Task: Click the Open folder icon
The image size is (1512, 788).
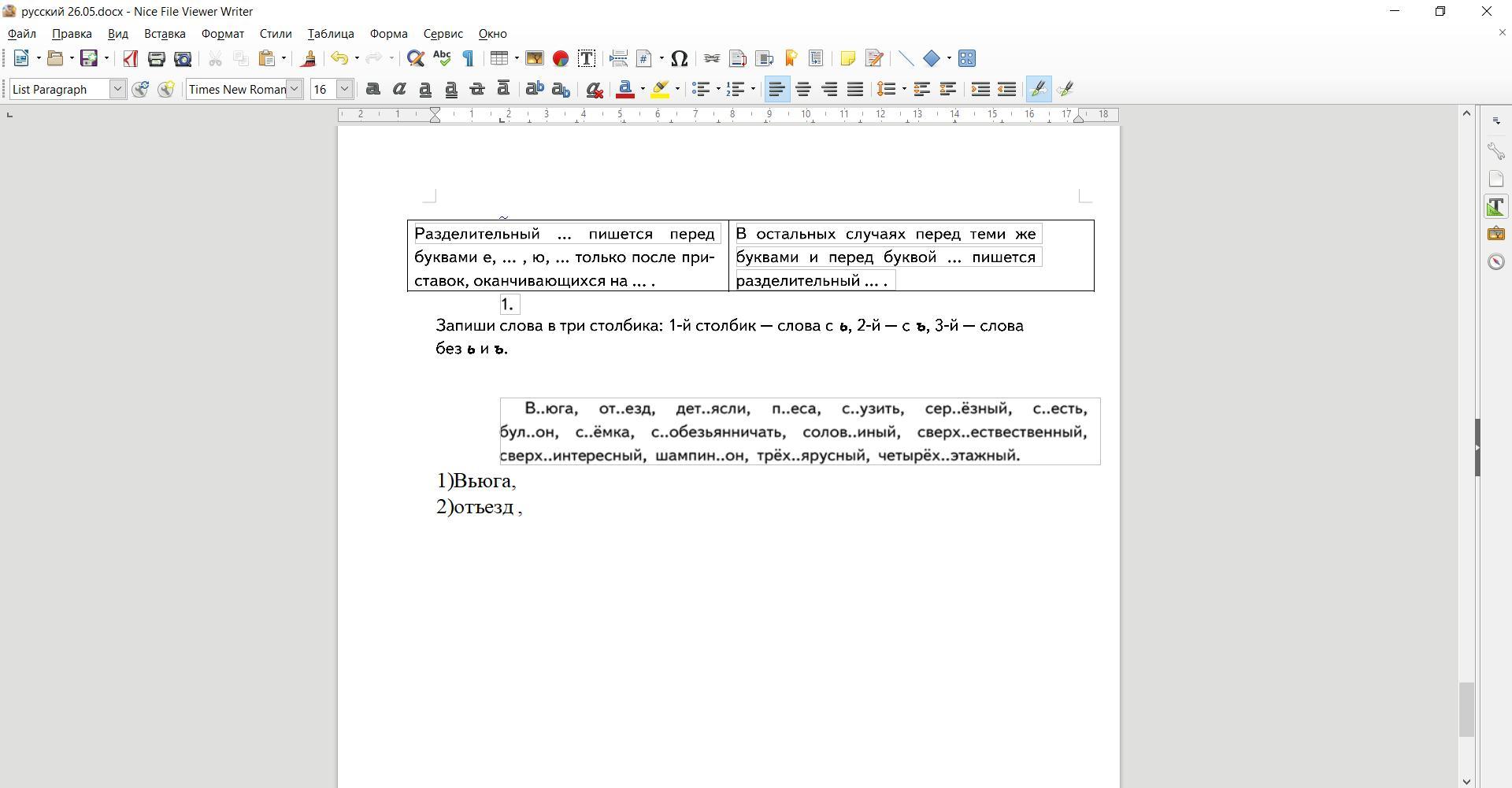Action: point(55,58)
